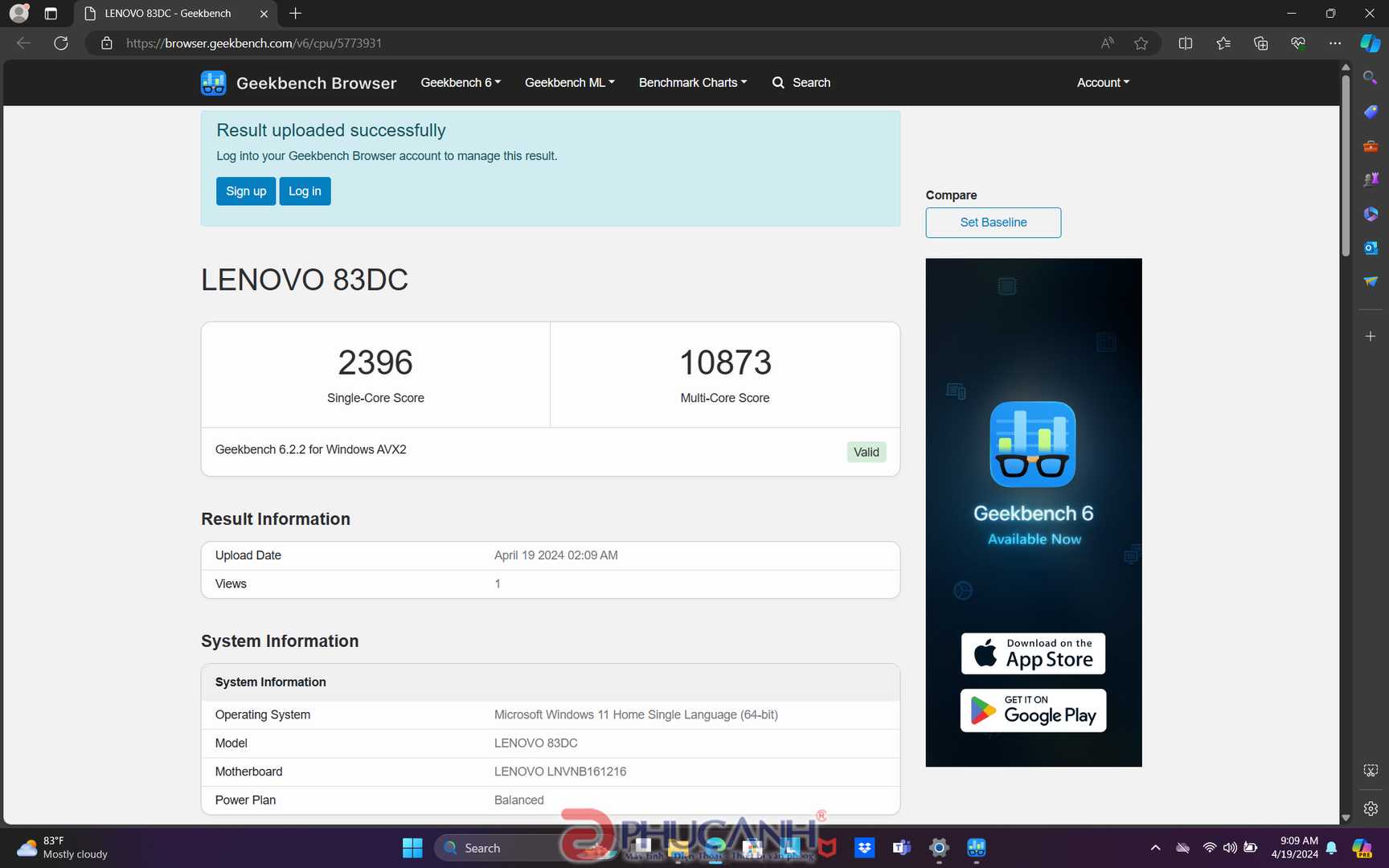
Task: Click the scrollbar down arrow
Action: (1346, 817)
